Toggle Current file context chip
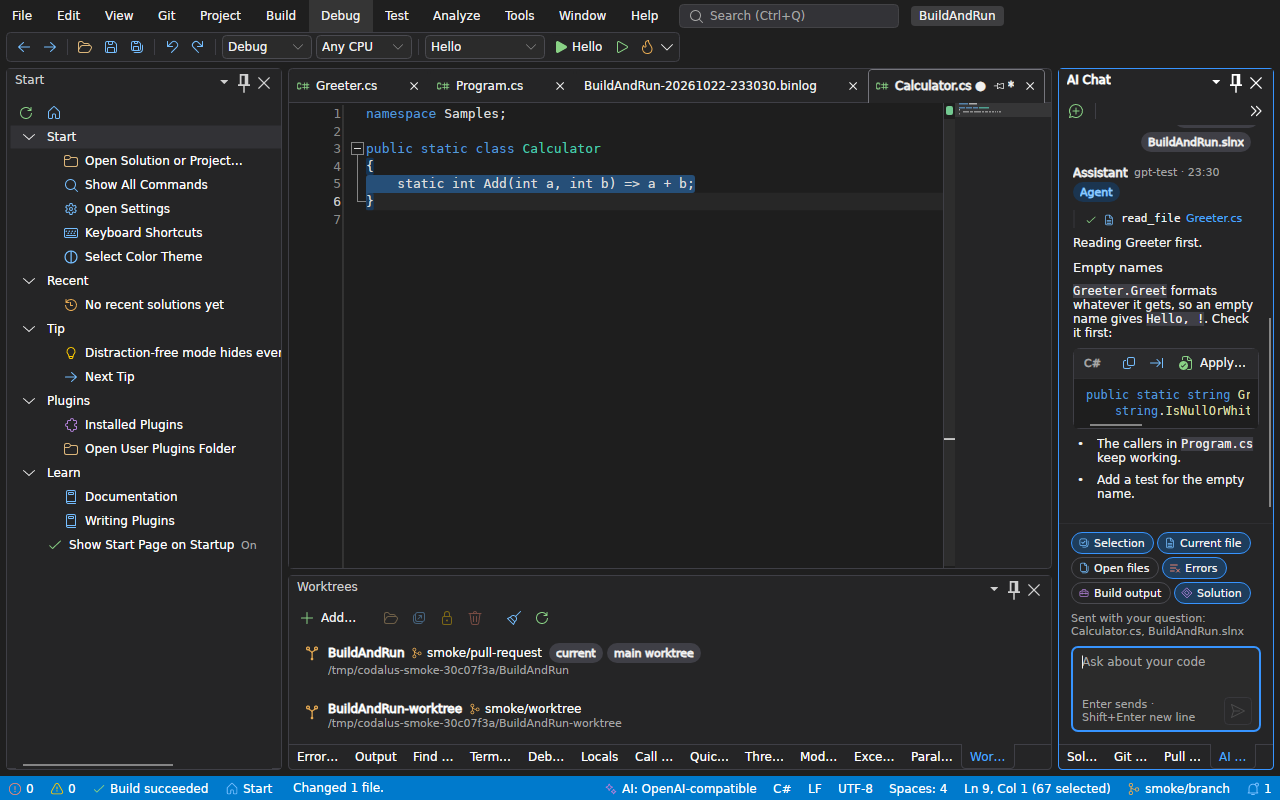 coord(1204,543)
